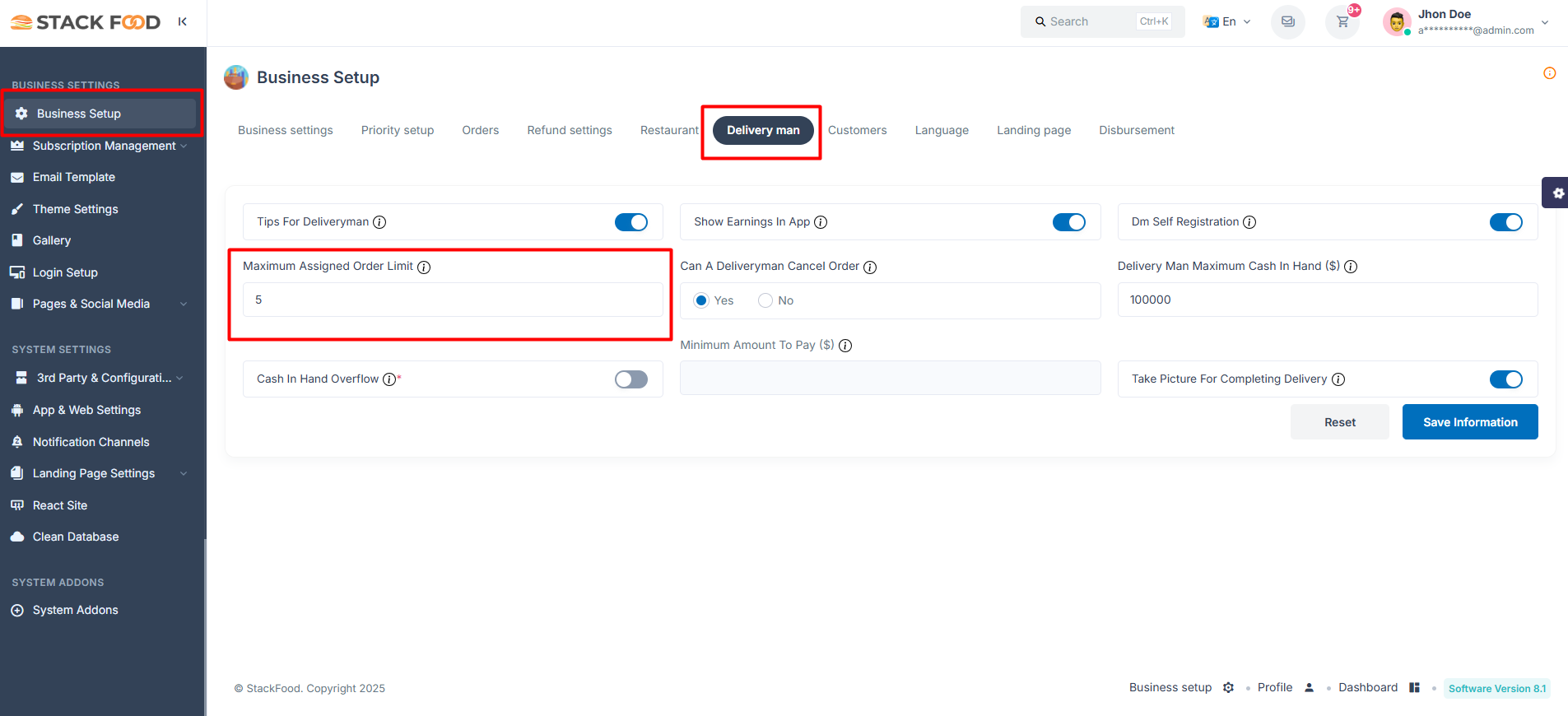Open the En language dropdown

point(1226,22)
